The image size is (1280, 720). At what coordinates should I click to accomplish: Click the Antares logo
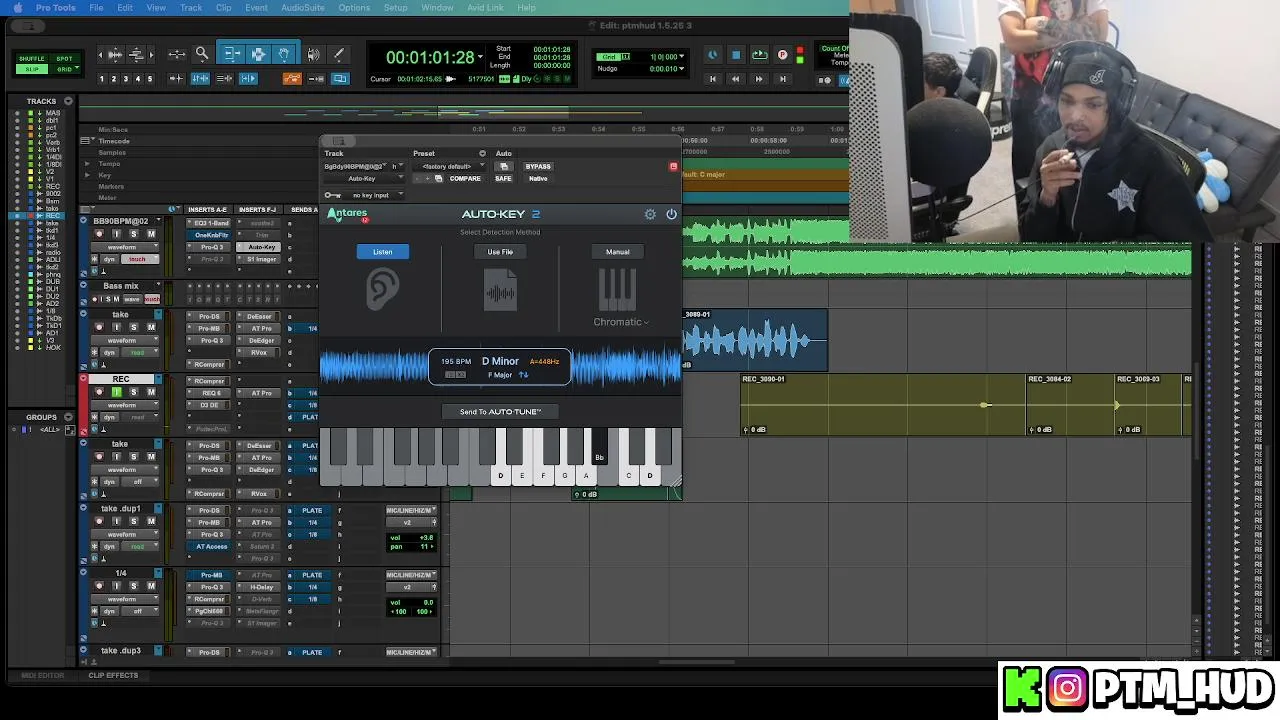(x=348, y=214)
